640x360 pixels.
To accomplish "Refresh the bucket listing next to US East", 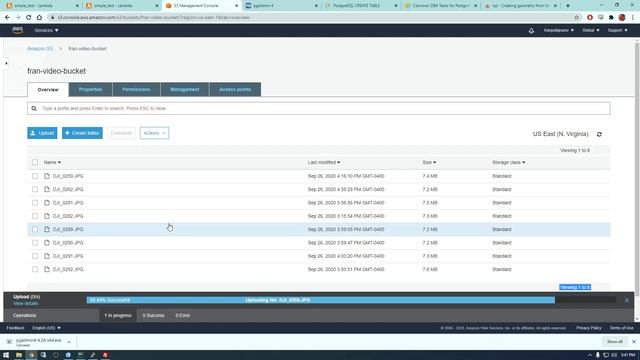I will [x=599, y=134].
